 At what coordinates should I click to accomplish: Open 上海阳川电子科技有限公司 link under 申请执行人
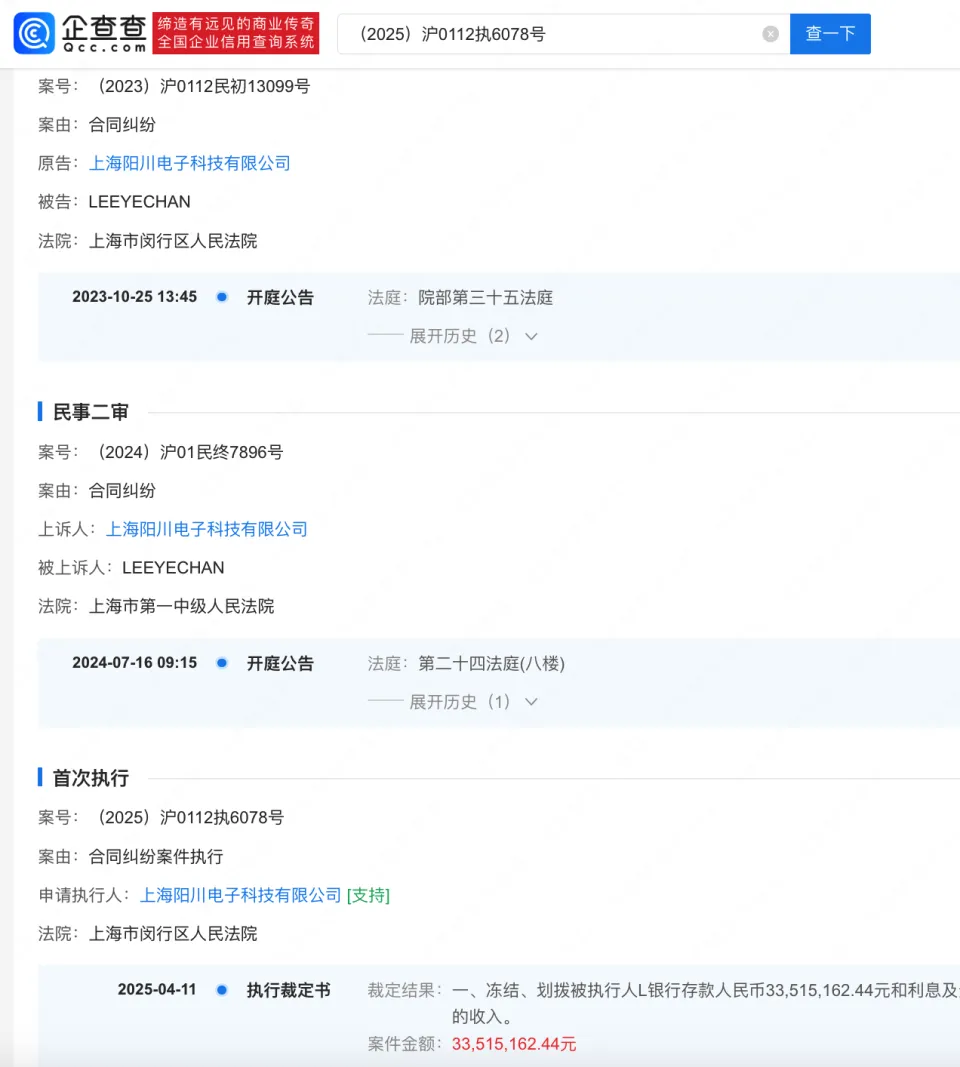pos(241,895)
